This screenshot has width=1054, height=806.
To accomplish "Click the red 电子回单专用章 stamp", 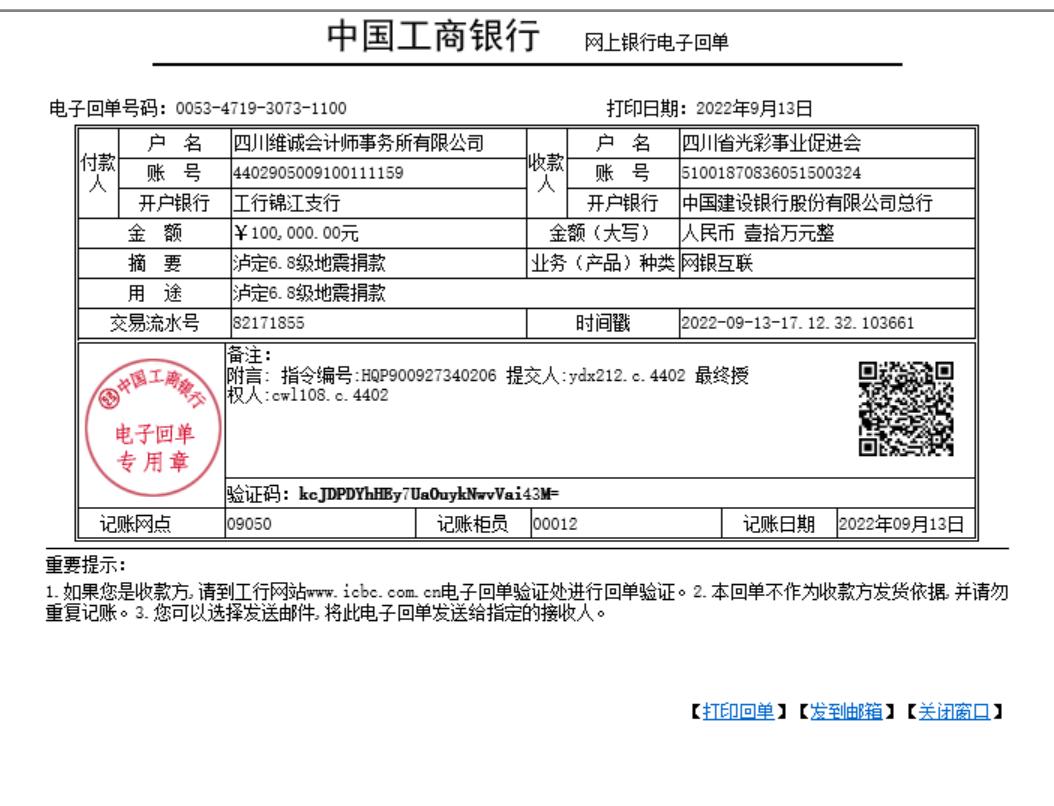I will tap(153, 428).
